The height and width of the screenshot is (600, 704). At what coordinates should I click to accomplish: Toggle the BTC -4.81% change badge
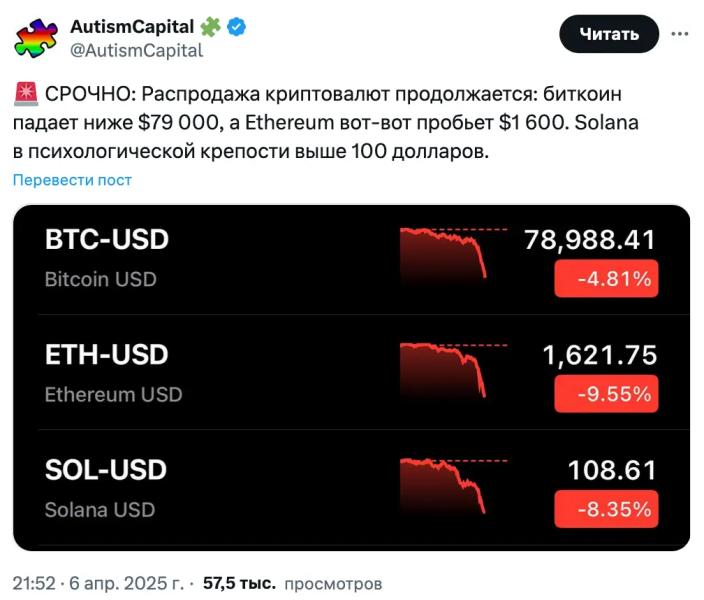click(x=606, y=279)
